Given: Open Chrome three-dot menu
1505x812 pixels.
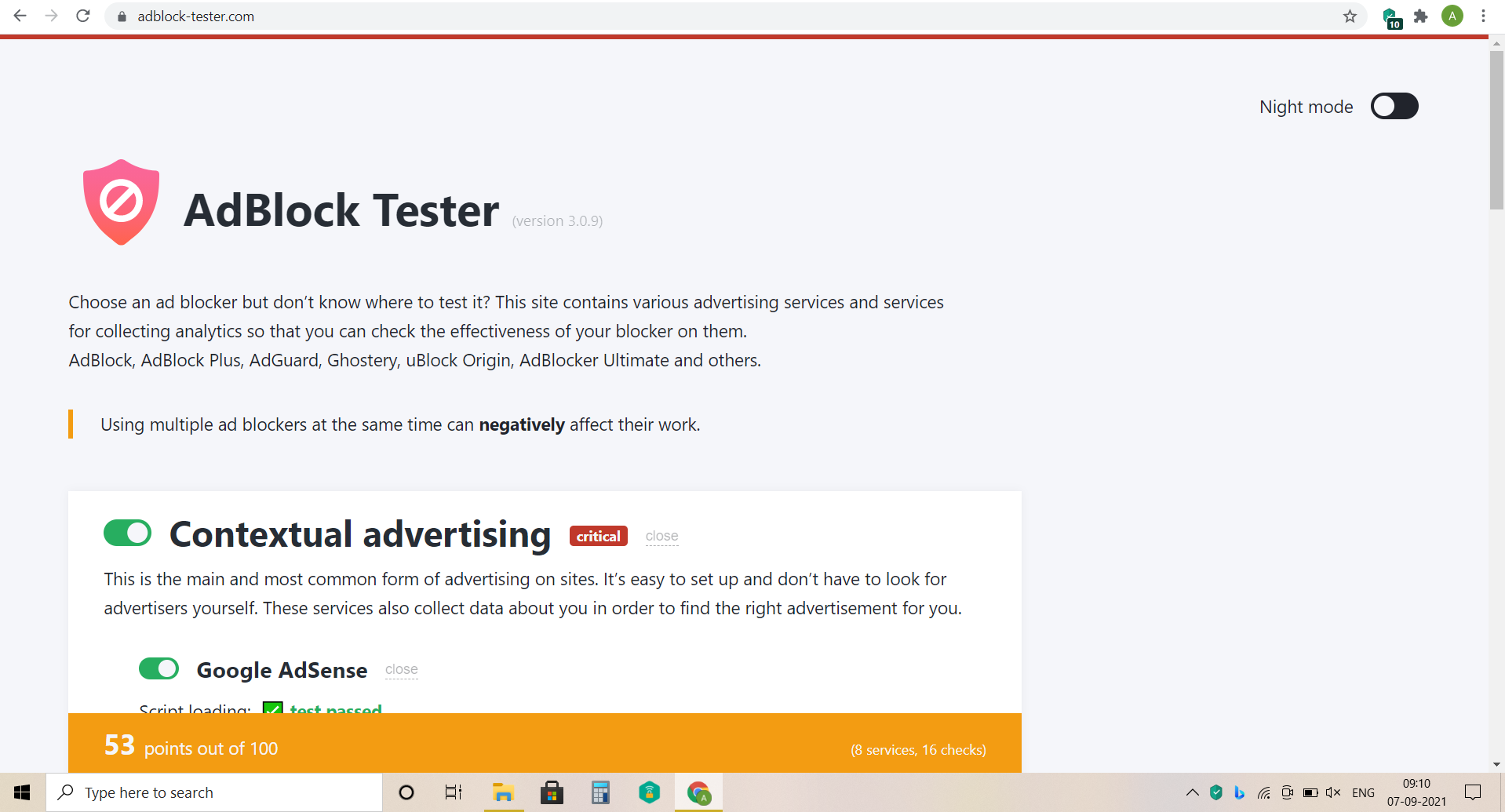Looking at the screenshot, I should point(1483,16).
